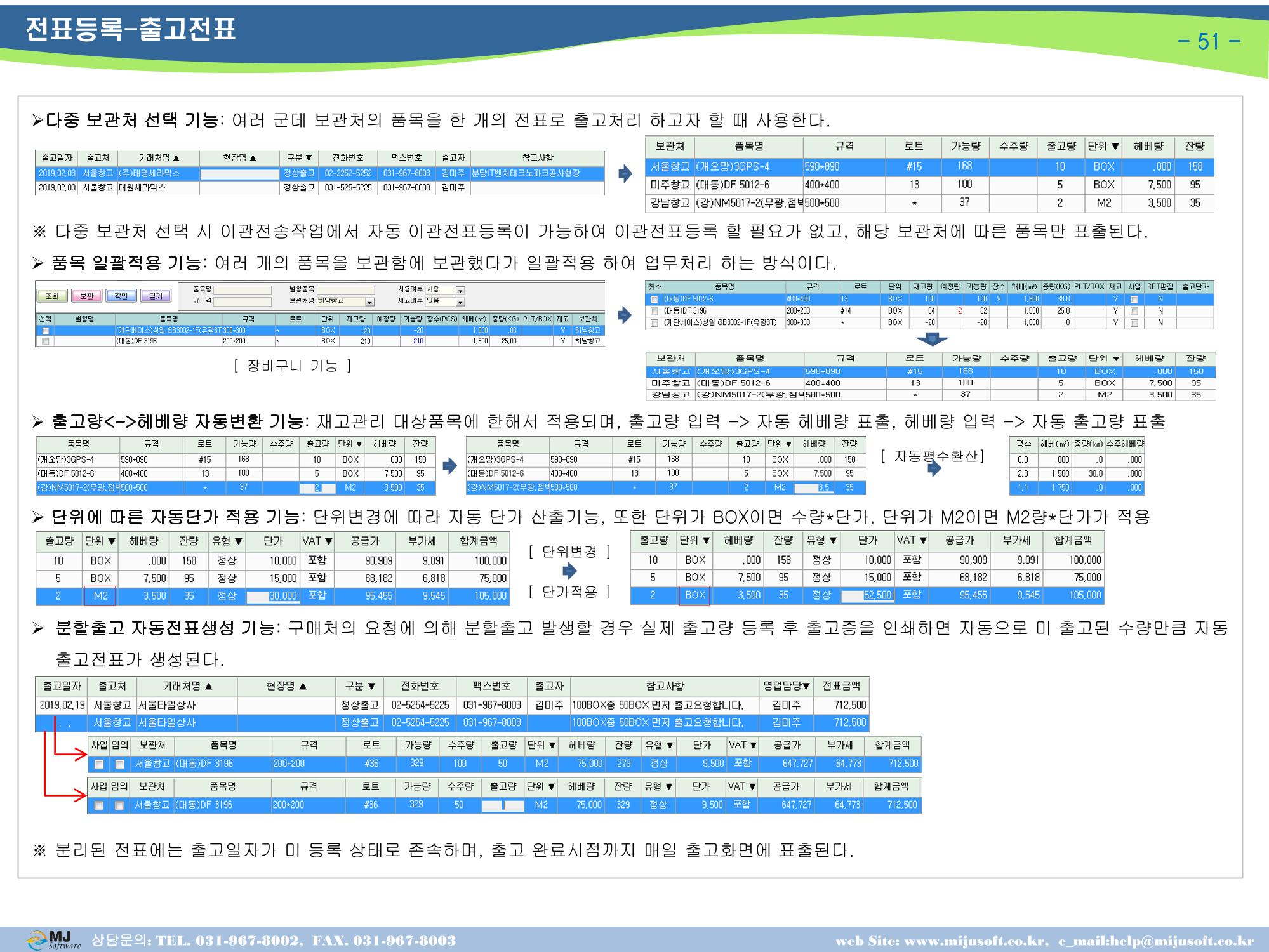Click red 예정량 value 2

(959, 311)
